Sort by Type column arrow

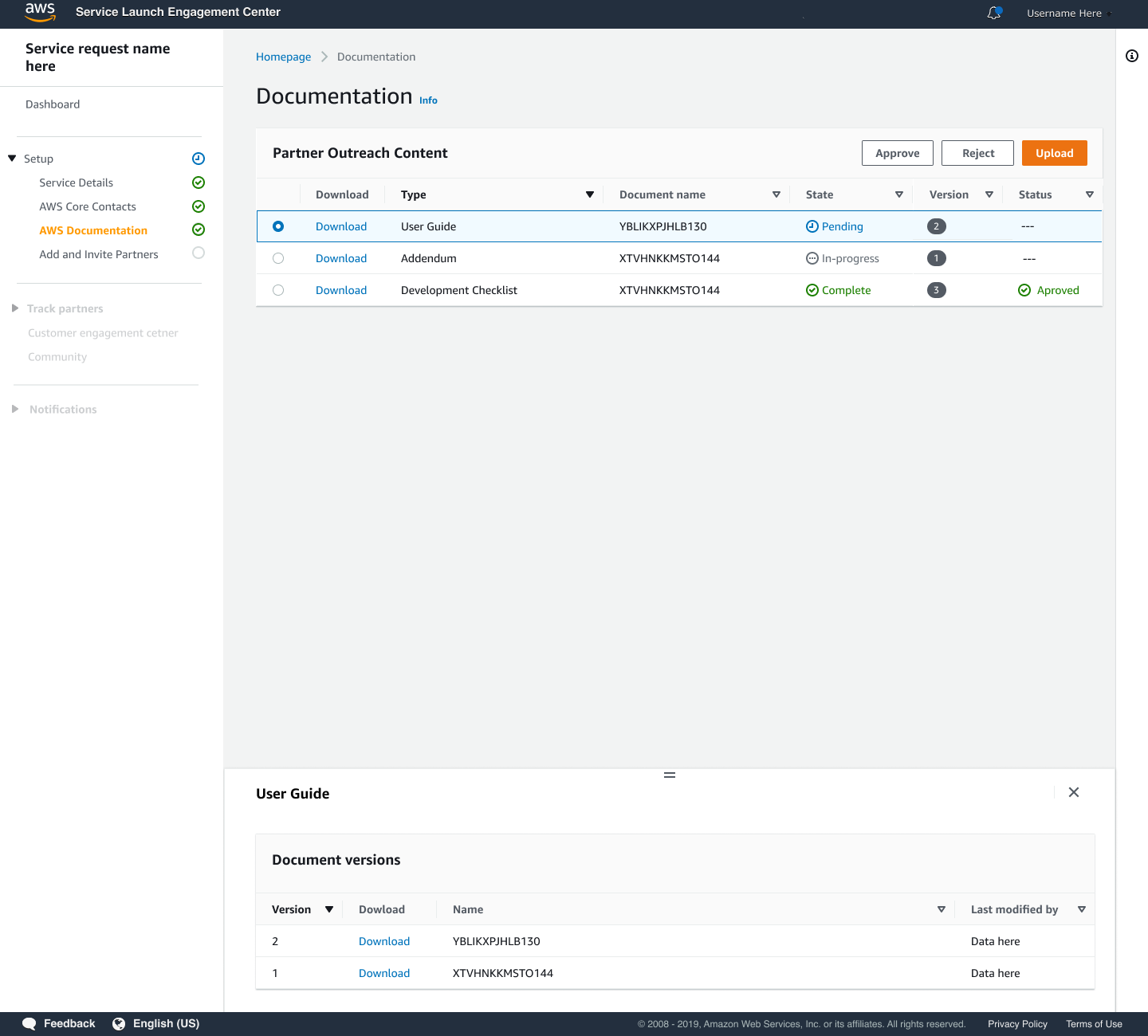pyautogui.click(x=590, y=194)
